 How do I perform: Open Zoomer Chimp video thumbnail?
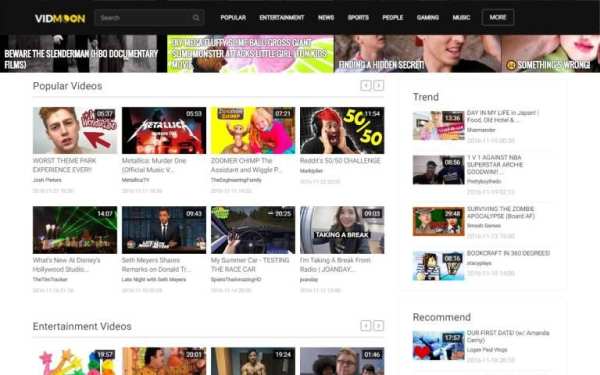tap(253, 130)
